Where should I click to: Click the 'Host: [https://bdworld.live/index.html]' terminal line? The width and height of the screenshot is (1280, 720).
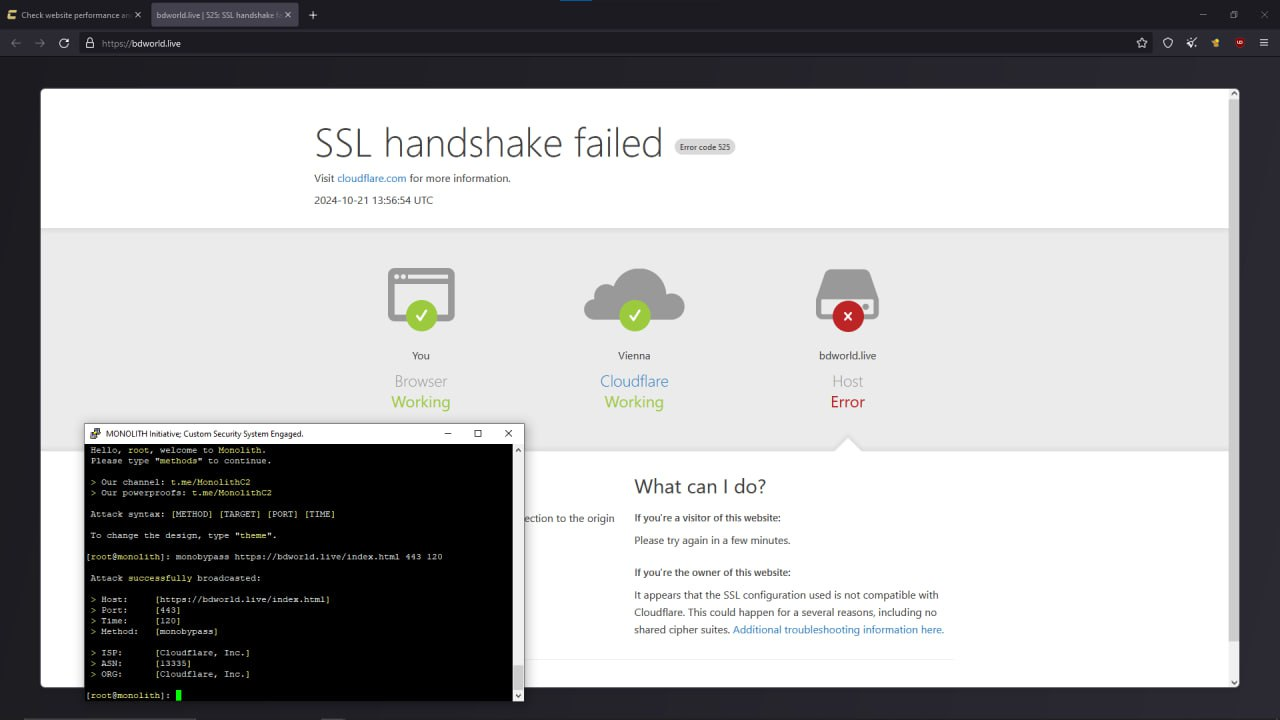(210, 599)
